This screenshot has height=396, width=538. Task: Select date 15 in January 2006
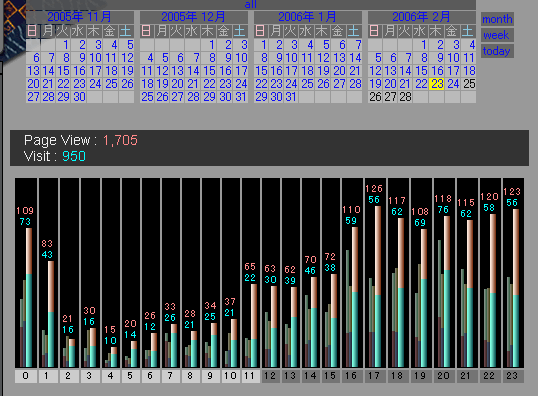261,71
